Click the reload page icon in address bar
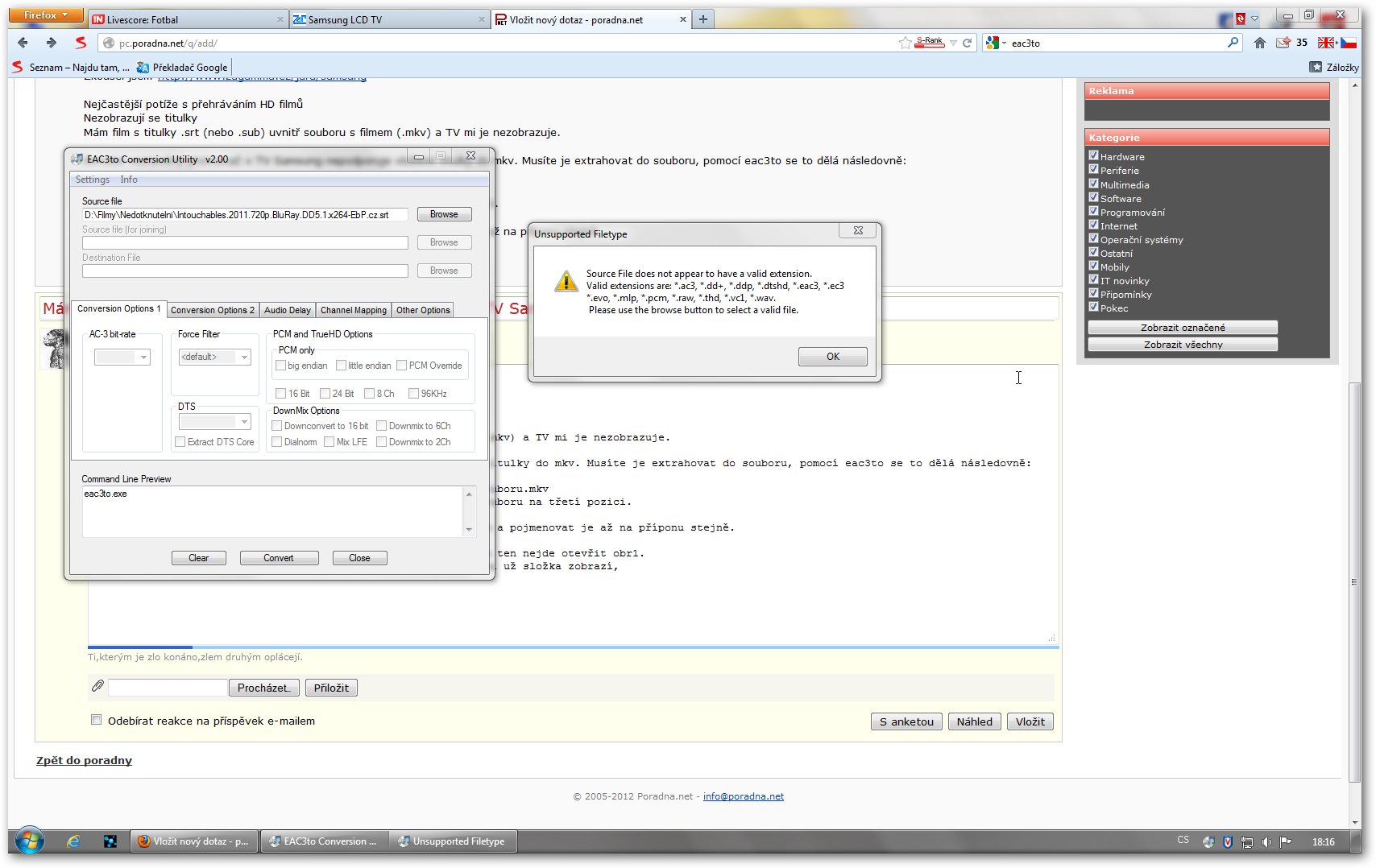This screenshot has height=868, width=1376. click(968, 43)
